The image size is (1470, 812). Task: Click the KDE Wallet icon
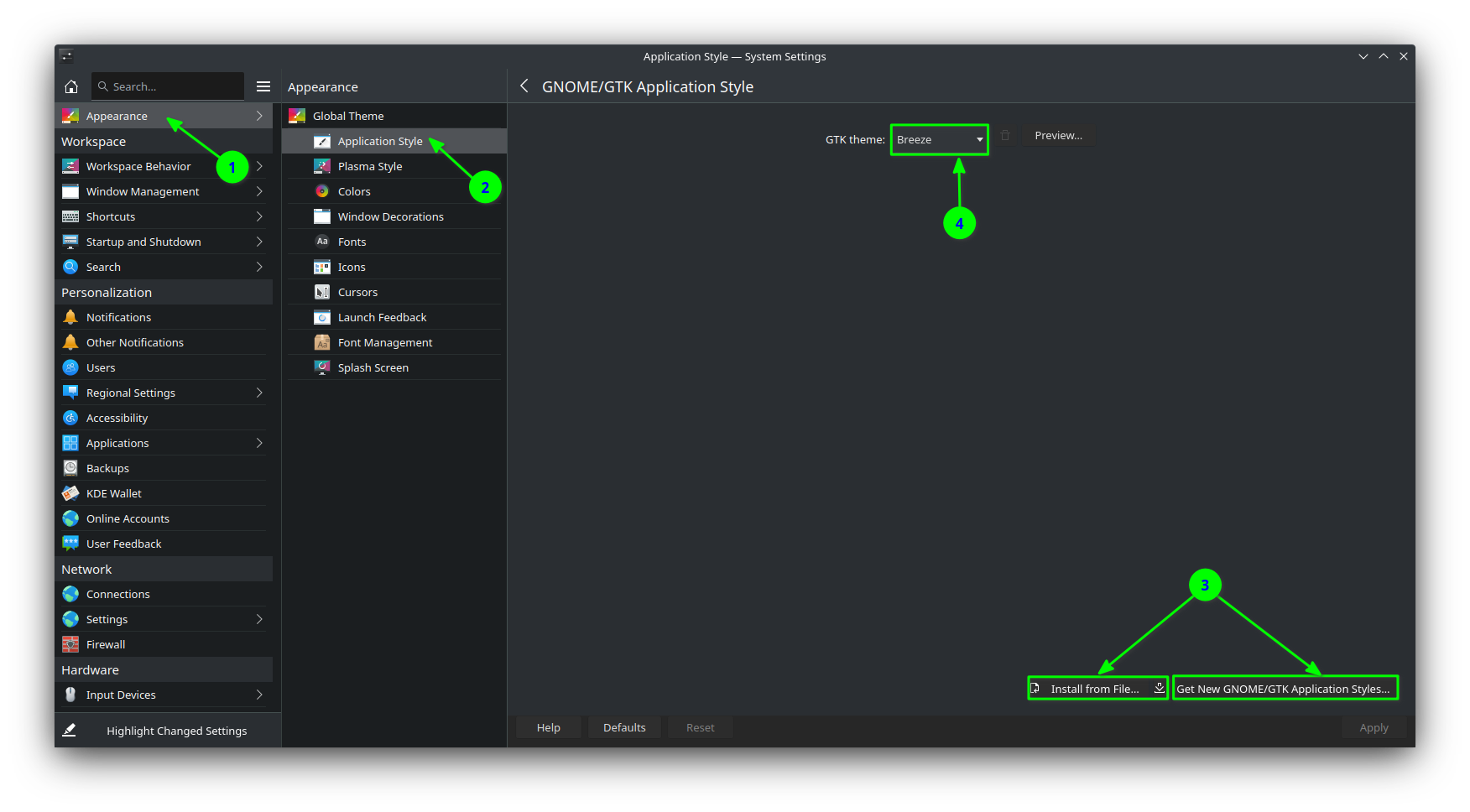click(x=70, y=493)
